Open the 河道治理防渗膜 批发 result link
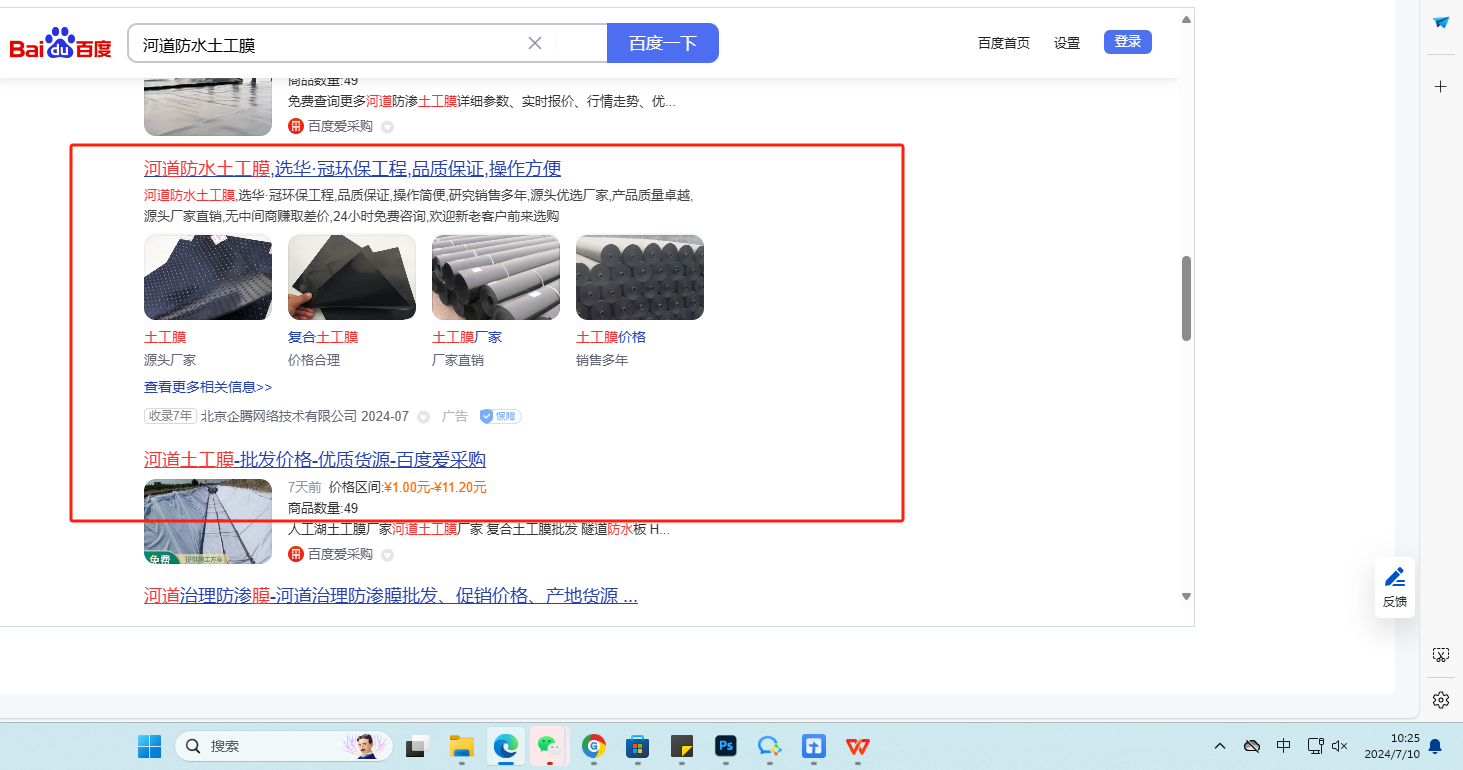Screen dimensions: 1463x770 click(391, 596)
